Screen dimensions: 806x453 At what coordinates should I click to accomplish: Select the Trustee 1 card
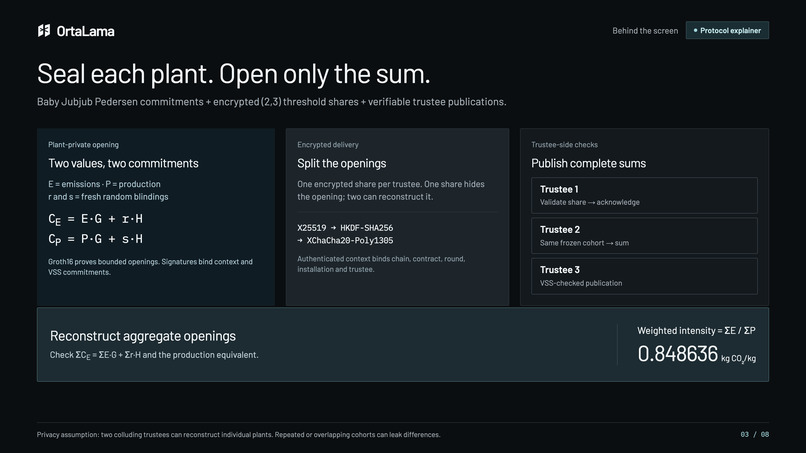(644, 195)
